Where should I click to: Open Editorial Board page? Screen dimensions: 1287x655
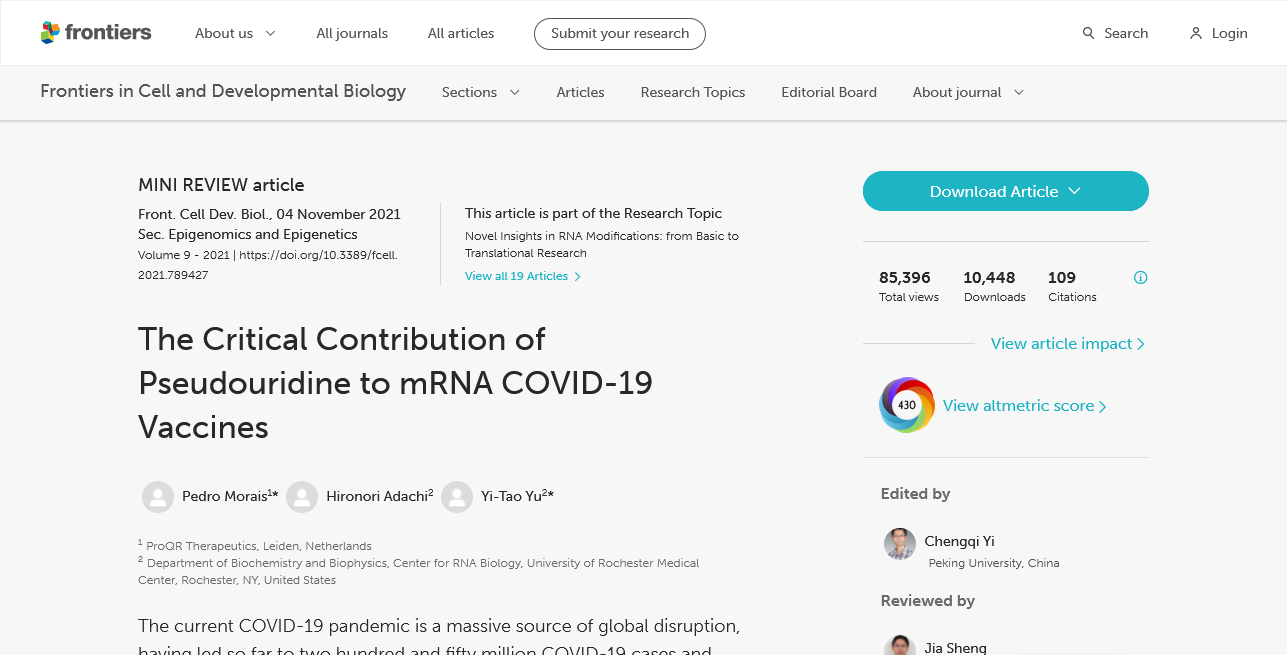(829, 92)
